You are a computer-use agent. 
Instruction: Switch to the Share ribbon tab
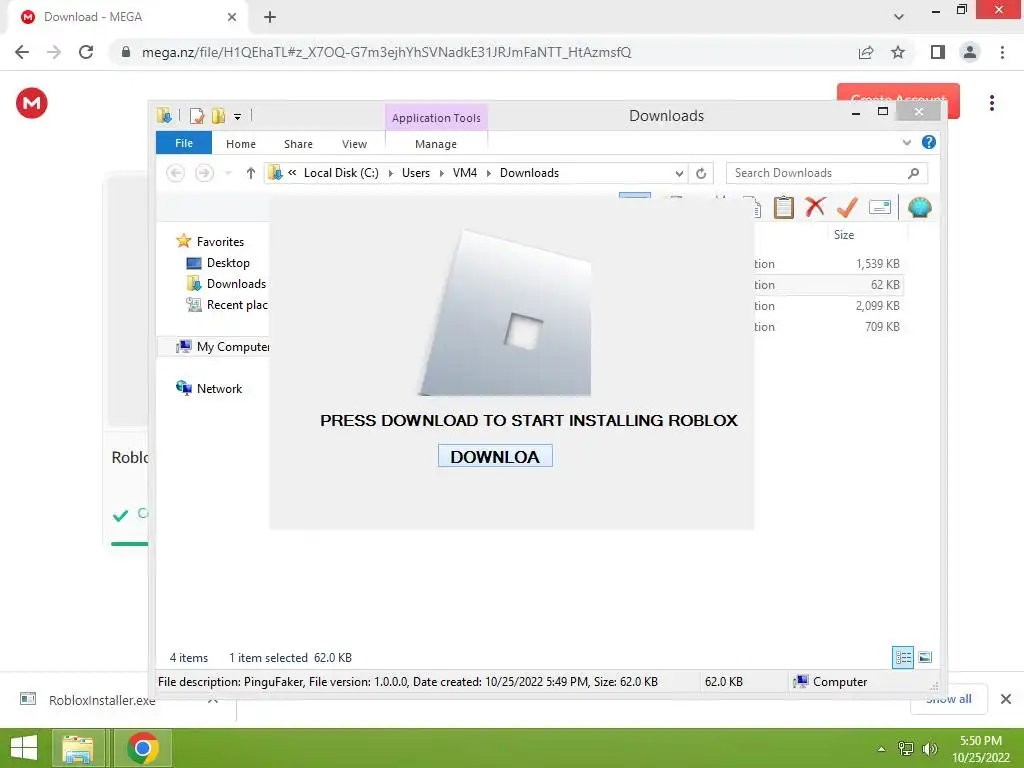click(298, 144)
